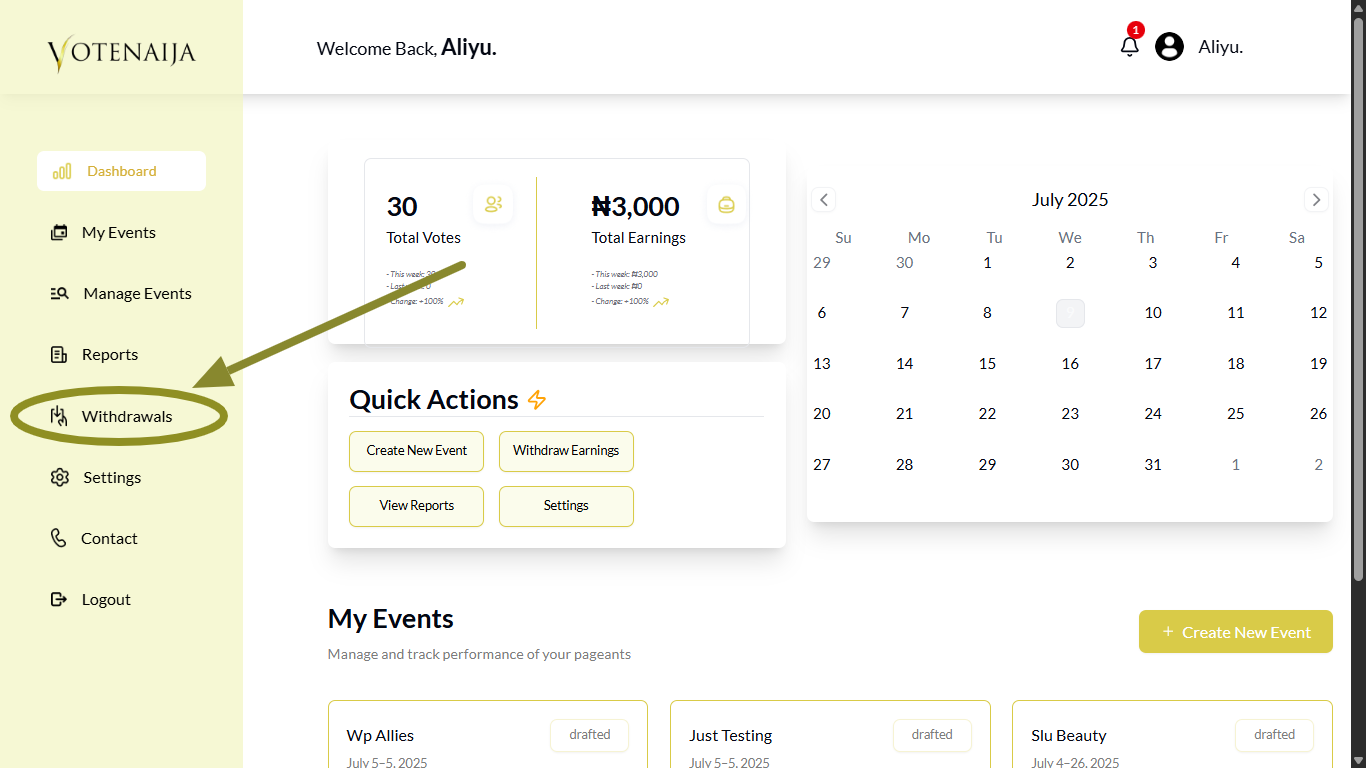The height and width of the screenshot is (768, 1366).
Task: Click the Reports document icon
Action: click(59, 354)
